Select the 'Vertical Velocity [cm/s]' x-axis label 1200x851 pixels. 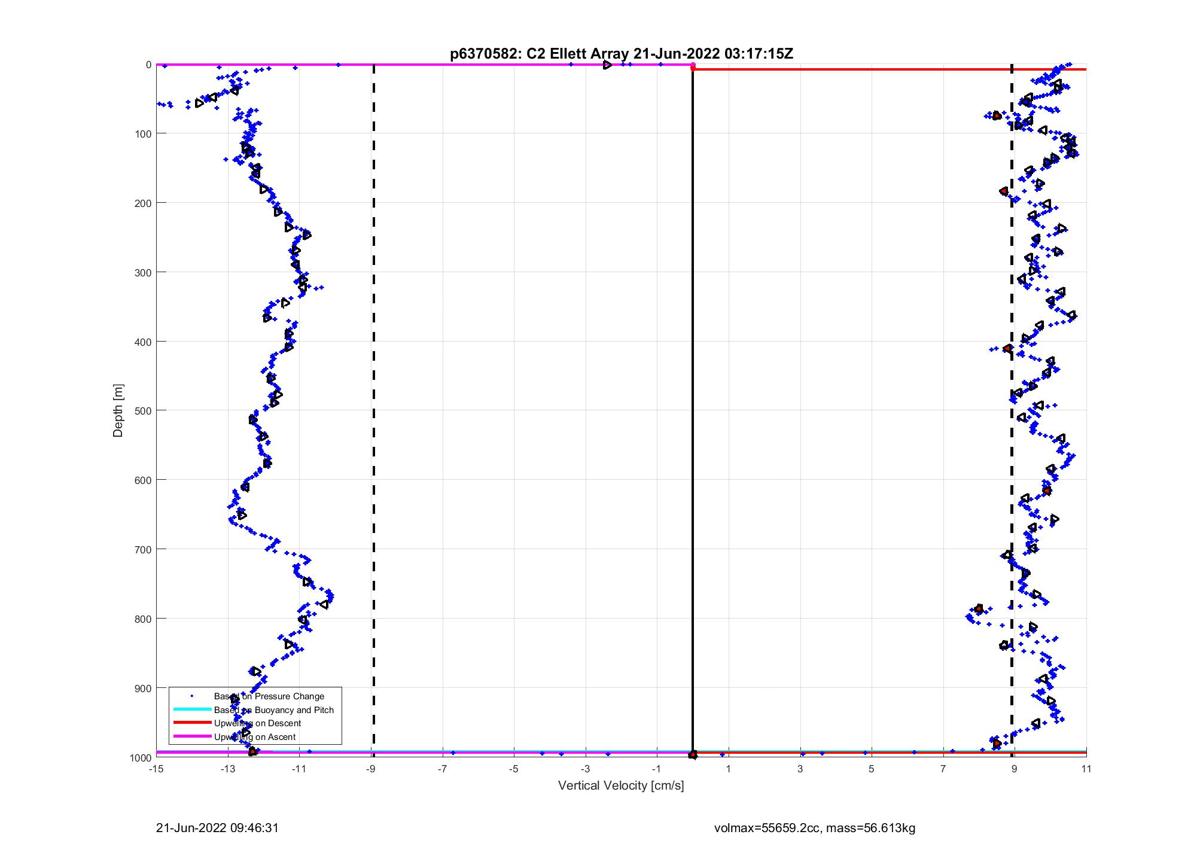click(x=621, y=786)
